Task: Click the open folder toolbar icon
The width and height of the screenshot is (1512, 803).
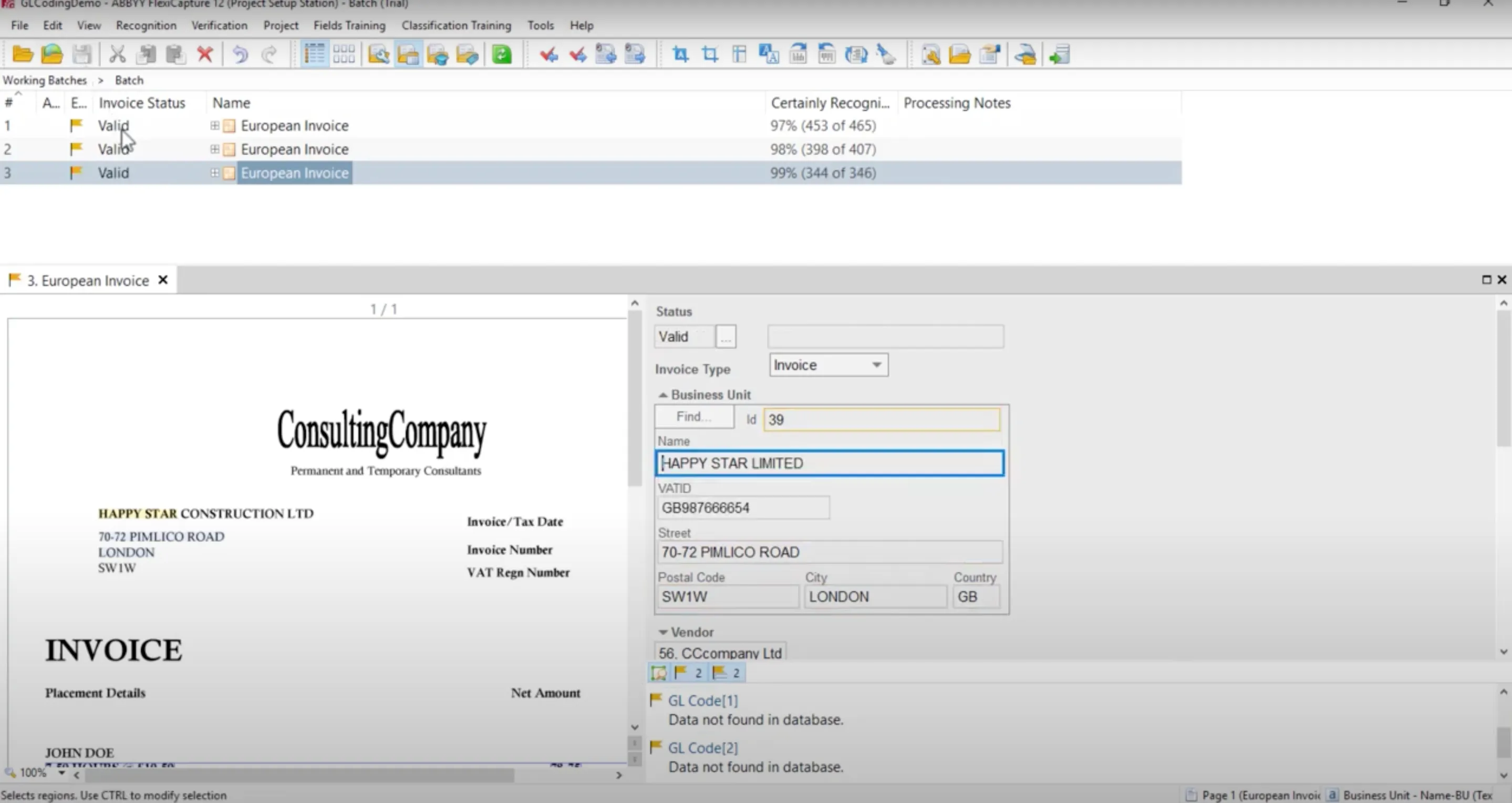Action: click(23, 55)
